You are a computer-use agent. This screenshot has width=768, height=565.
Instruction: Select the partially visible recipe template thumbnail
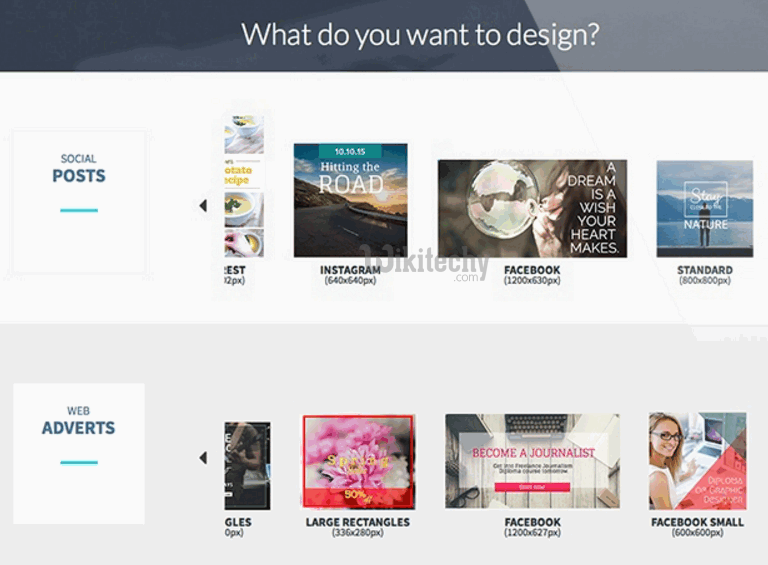(244, 186)
